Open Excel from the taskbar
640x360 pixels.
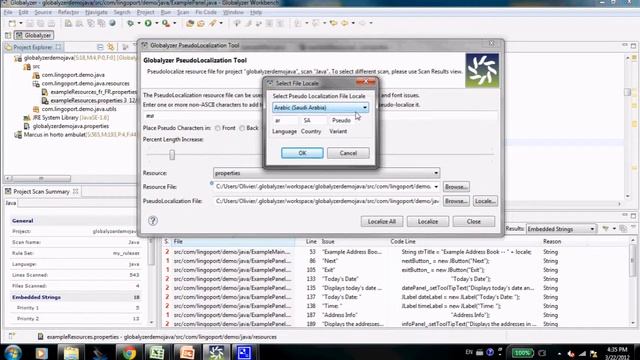tap(157, 352)
